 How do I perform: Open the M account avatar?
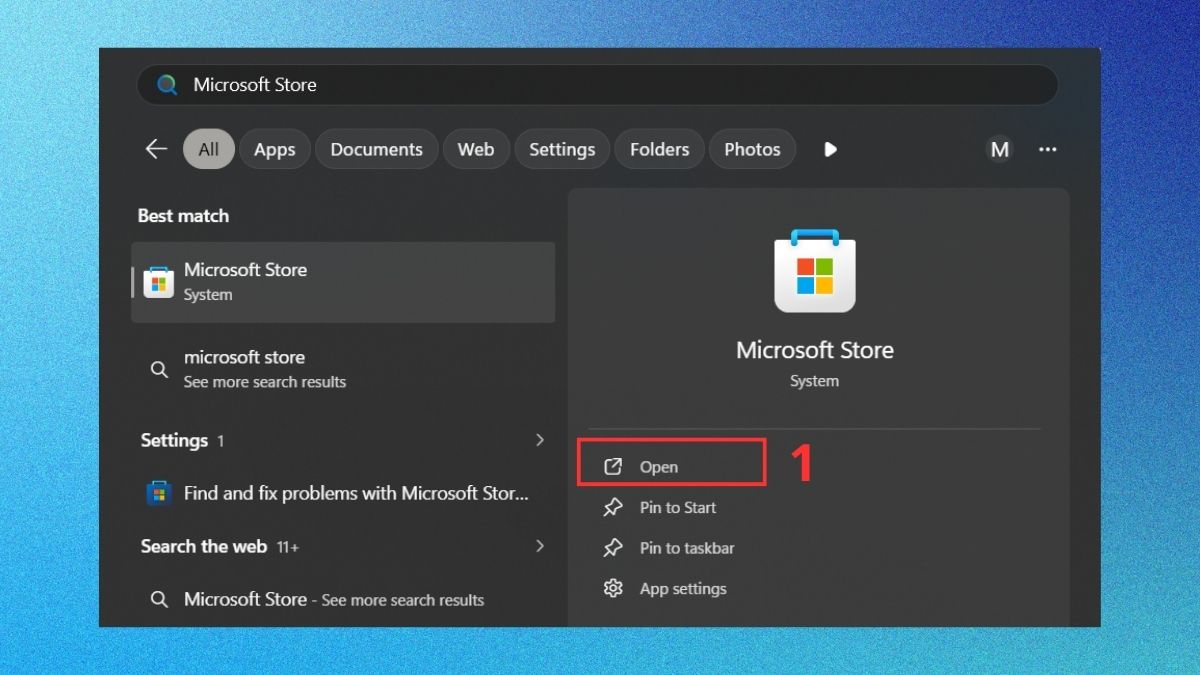click(x=999, y=149)
